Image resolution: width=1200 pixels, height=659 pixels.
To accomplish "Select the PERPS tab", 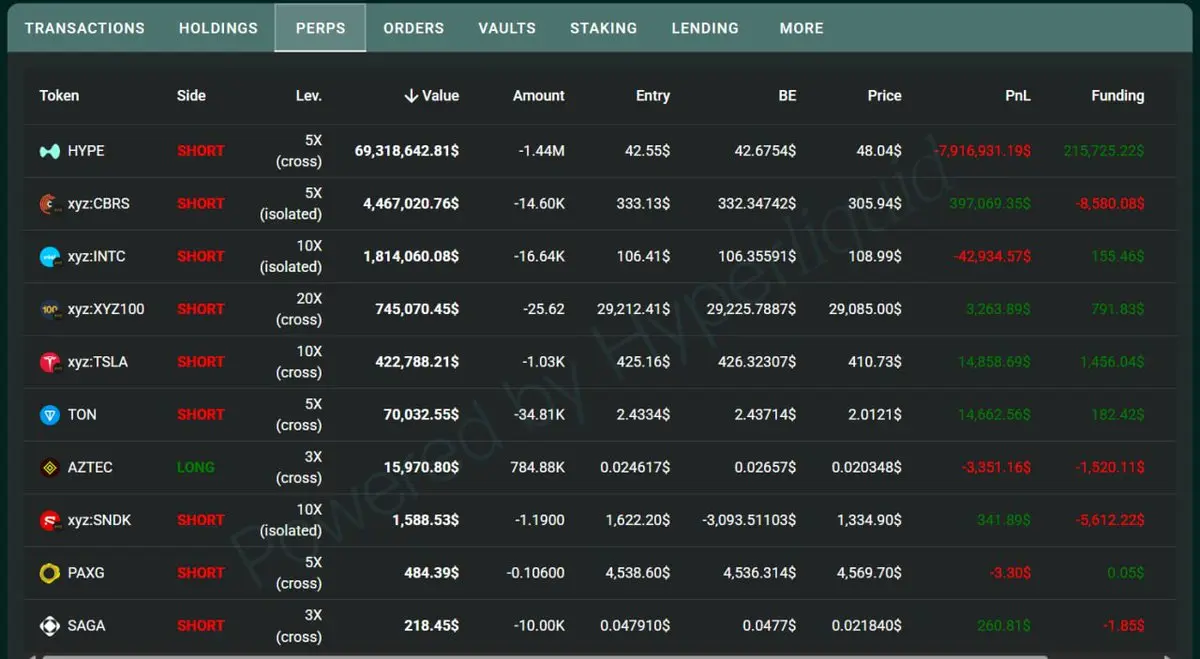I will [x=321, y=28].
